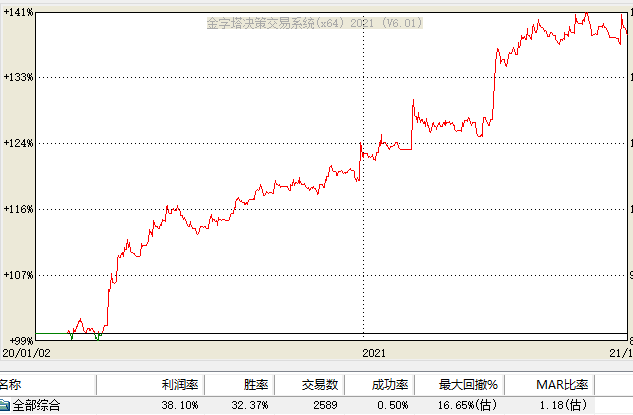Select the 全部综合 row name

(x=36, y=405)
